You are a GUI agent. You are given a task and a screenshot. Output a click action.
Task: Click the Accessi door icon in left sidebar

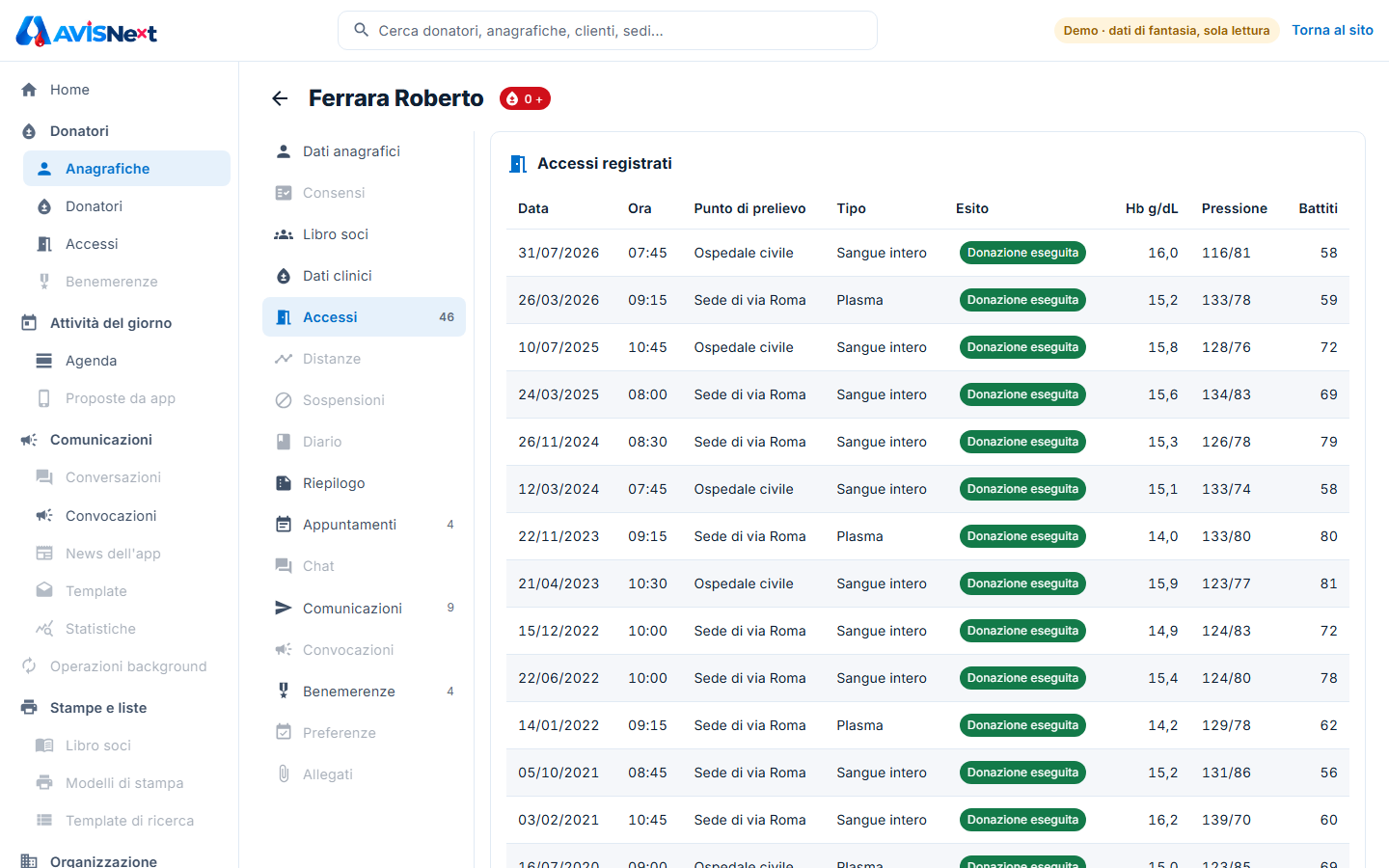tap(44, 244)
